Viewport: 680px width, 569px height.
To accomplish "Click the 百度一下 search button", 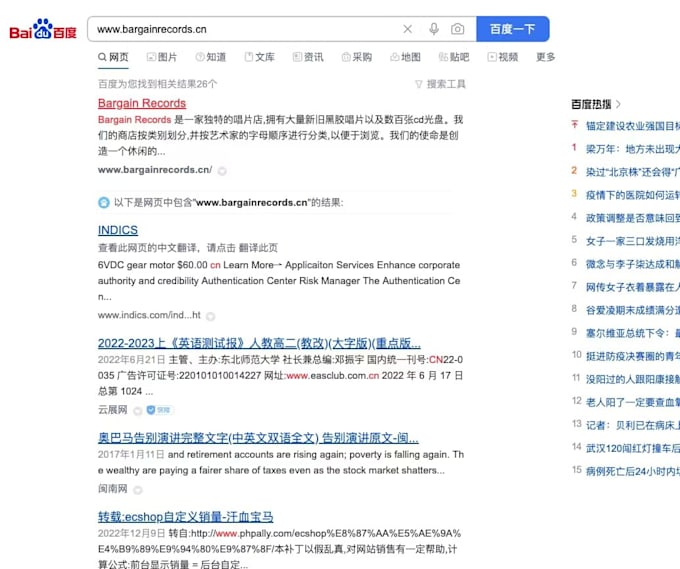I will (513, 29).
